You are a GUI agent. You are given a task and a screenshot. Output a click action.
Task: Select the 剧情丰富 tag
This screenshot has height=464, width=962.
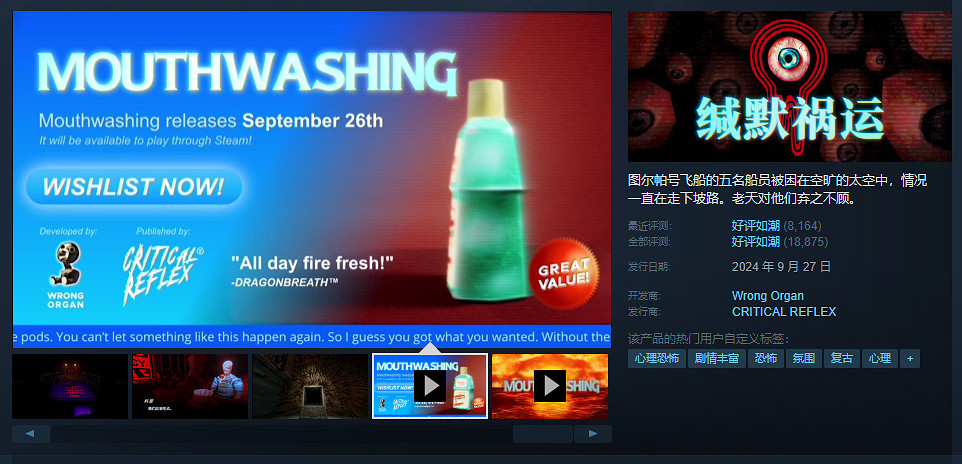tap(717, 358)
